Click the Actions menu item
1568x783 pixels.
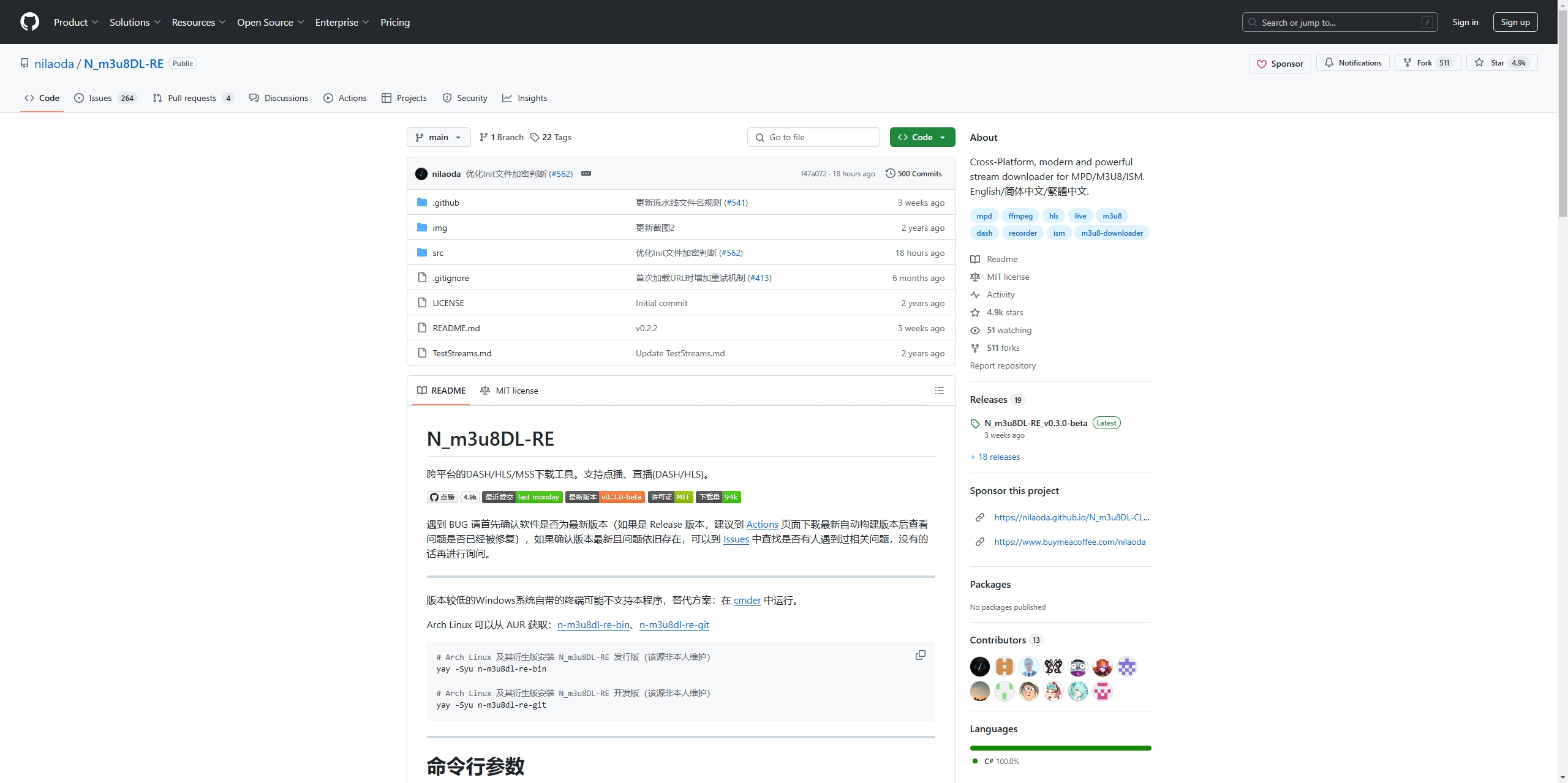pos(351,98)
